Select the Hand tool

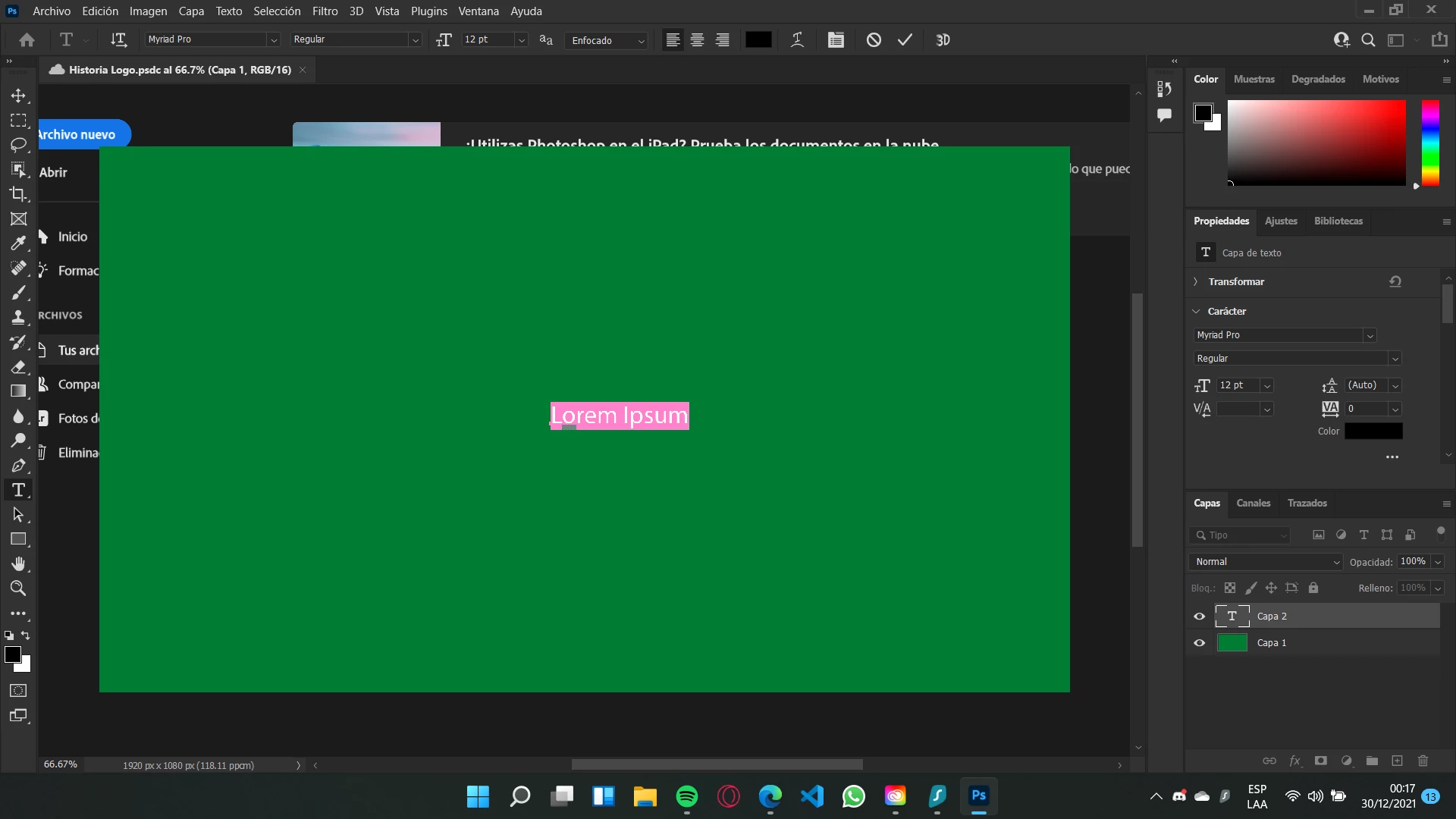tap(18, 563)
